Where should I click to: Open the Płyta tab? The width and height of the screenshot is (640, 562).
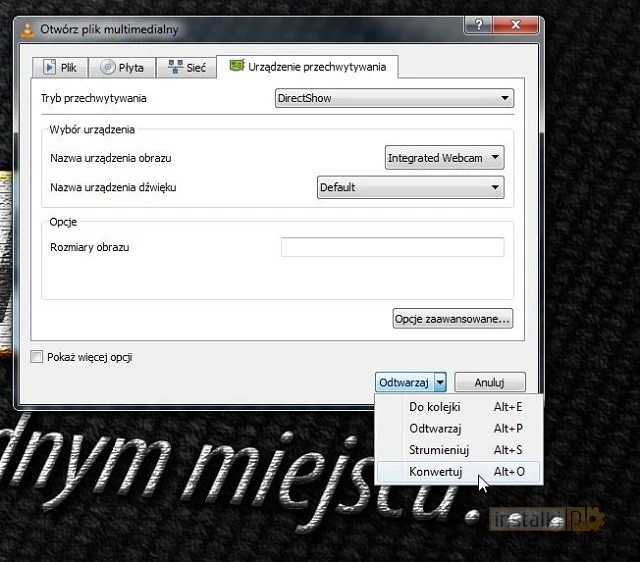tap(122, 67)
